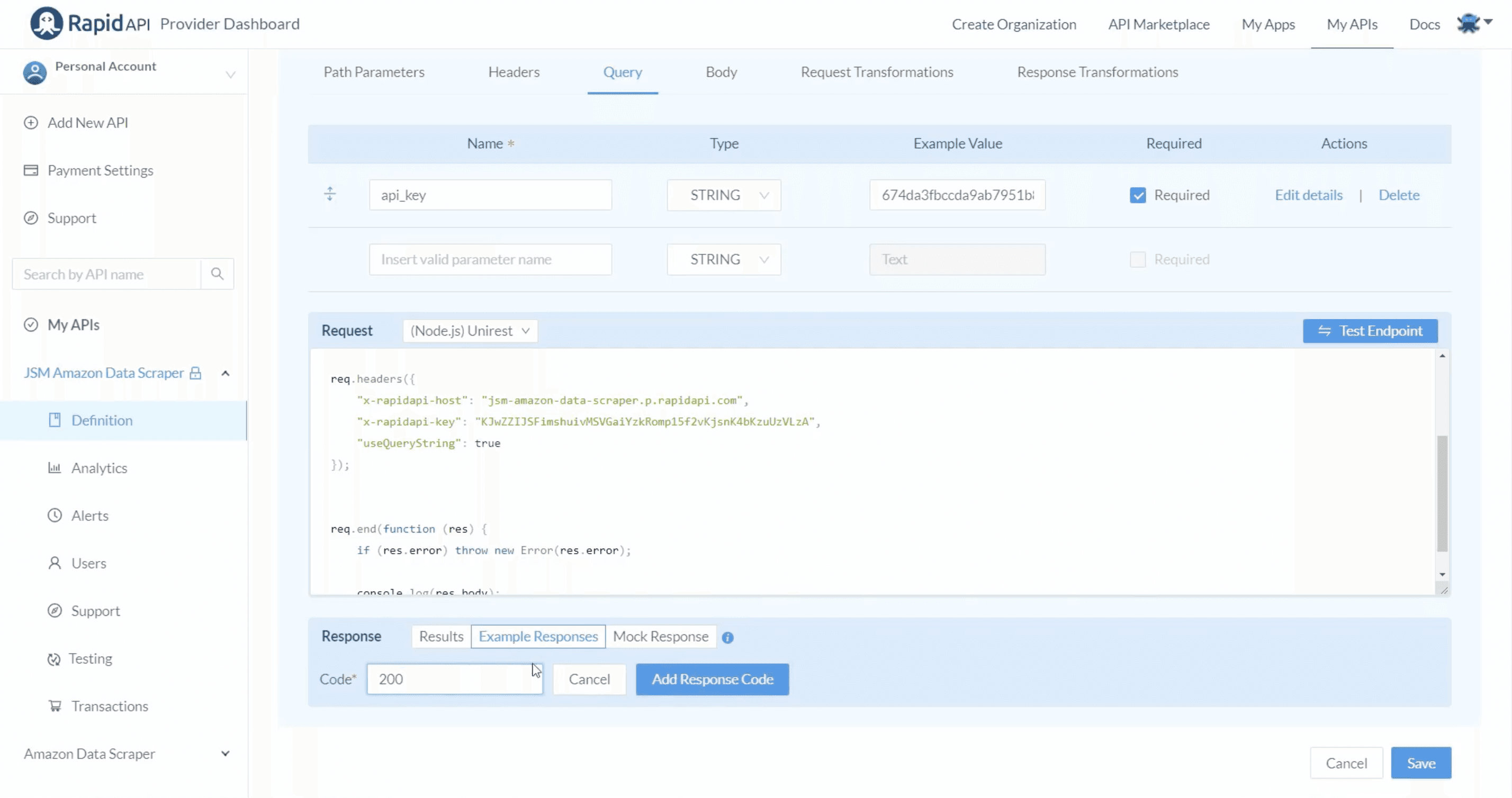
Task: Click the response Code input field
Action: click(x=454, y=679)
